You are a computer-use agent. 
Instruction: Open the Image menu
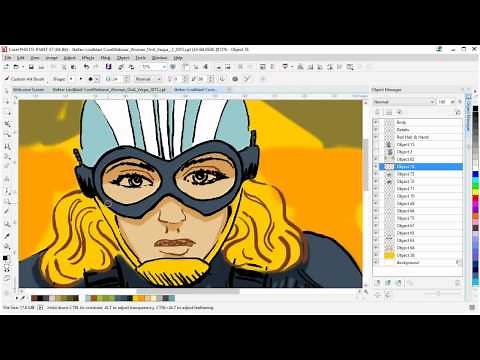51,58
